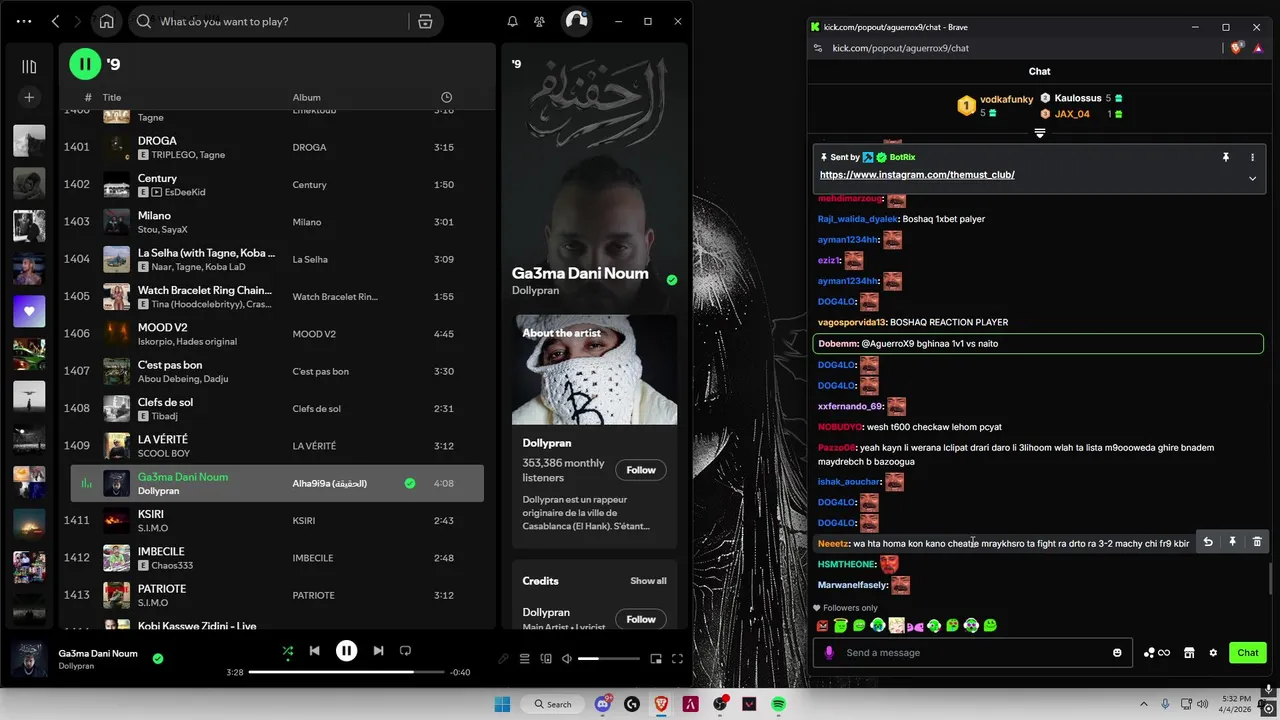Toggle saved checkmark on Ga3ma Dani Noum row
The width and height of the screenshot is (1280, 720).
(410, 483)
